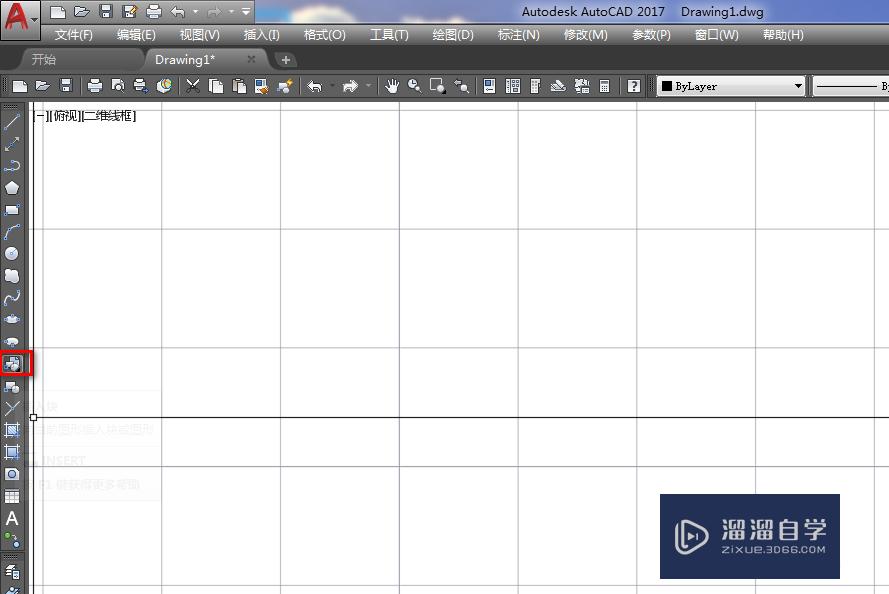The image size is (889, 594).
Task: Add a new drawing tab with plus button
Action: click(286, 60)
